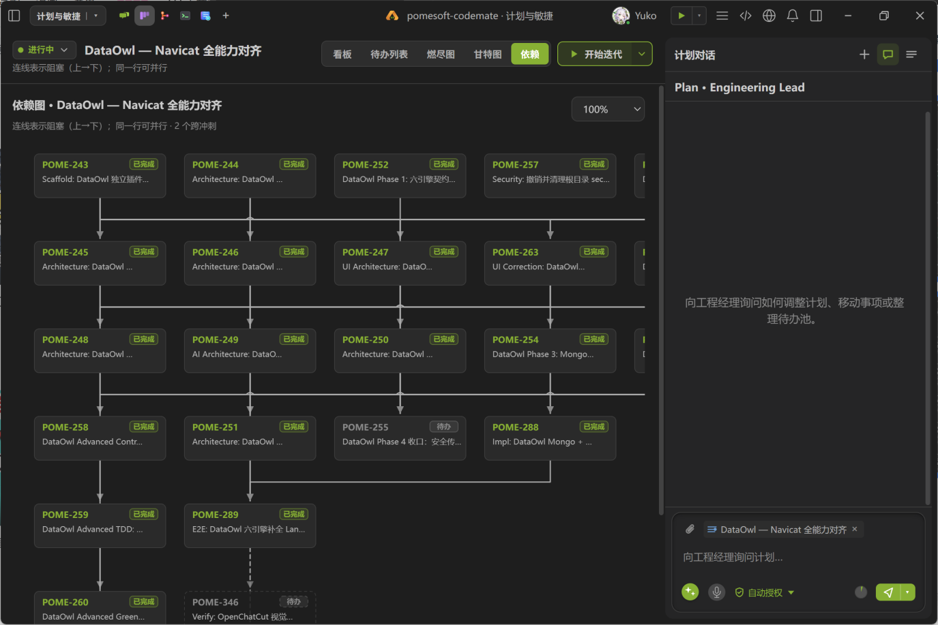
Task: Open the POME-244 Architecture card
Action: click(x=250, y=176)
